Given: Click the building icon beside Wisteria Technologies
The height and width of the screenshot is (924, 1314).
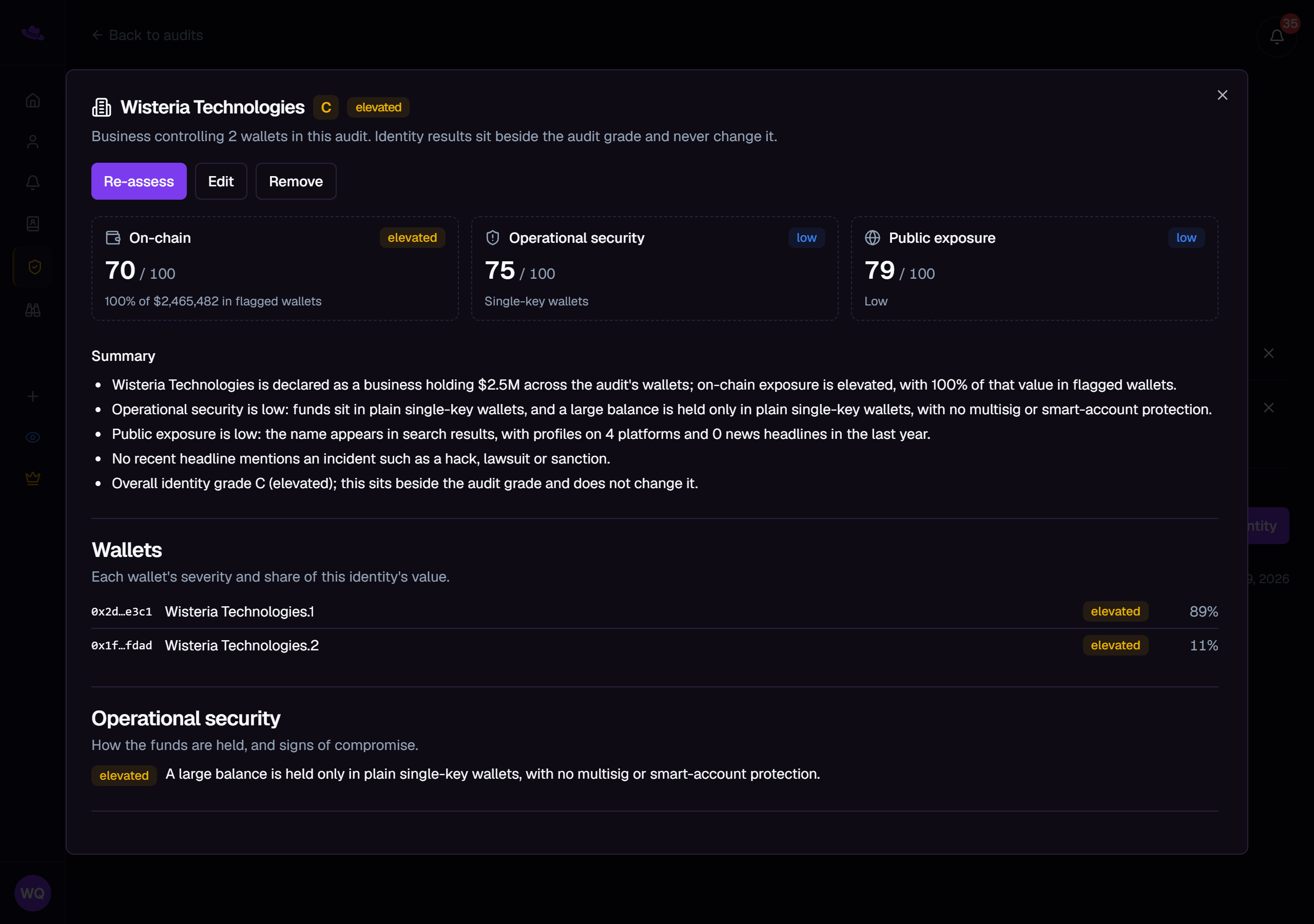Looking at the screenshot, I should pos(101,107).
